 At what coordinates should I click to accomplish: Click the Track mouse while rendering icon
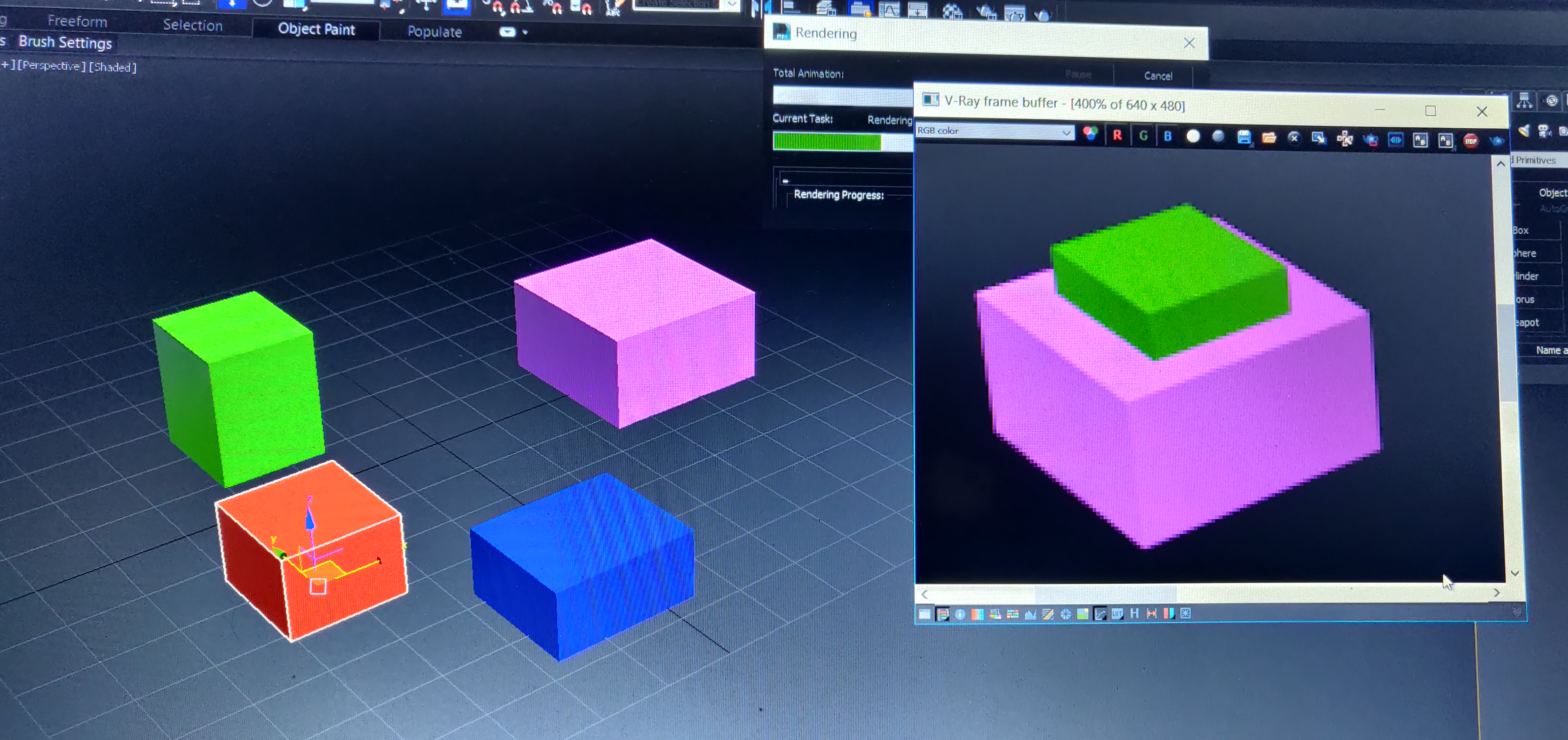point(1345,139)
